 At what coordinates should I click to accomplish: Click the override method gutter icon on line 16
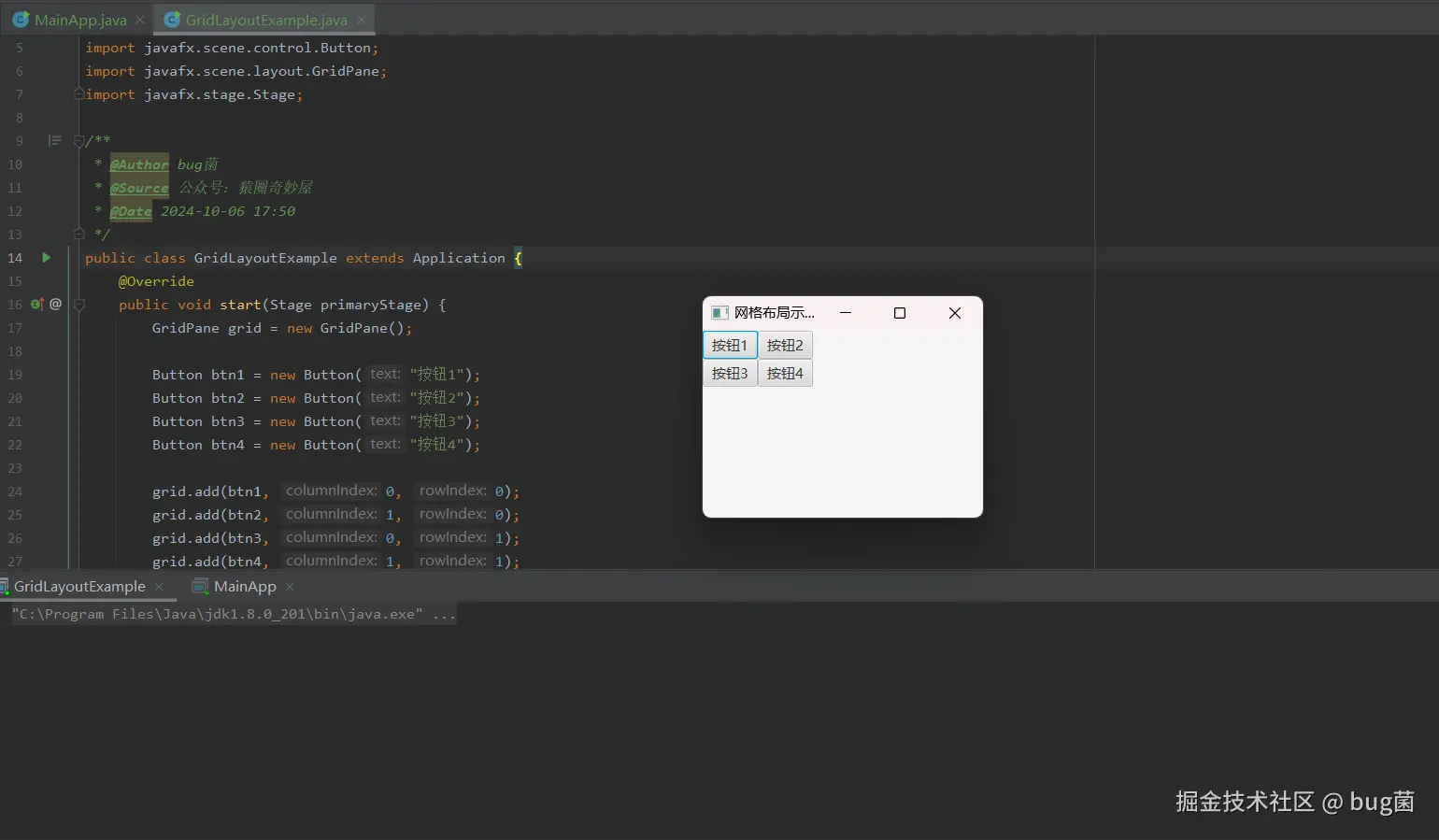(x=37, y=305)
